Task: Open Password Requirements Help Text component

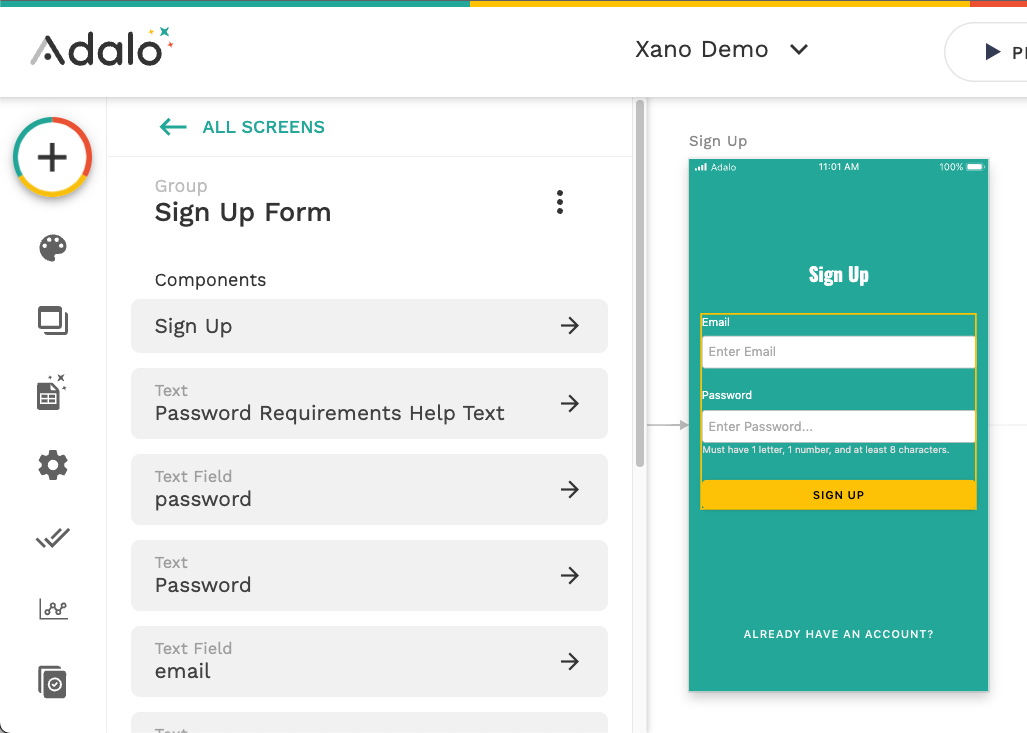Action: pos(369,403)
